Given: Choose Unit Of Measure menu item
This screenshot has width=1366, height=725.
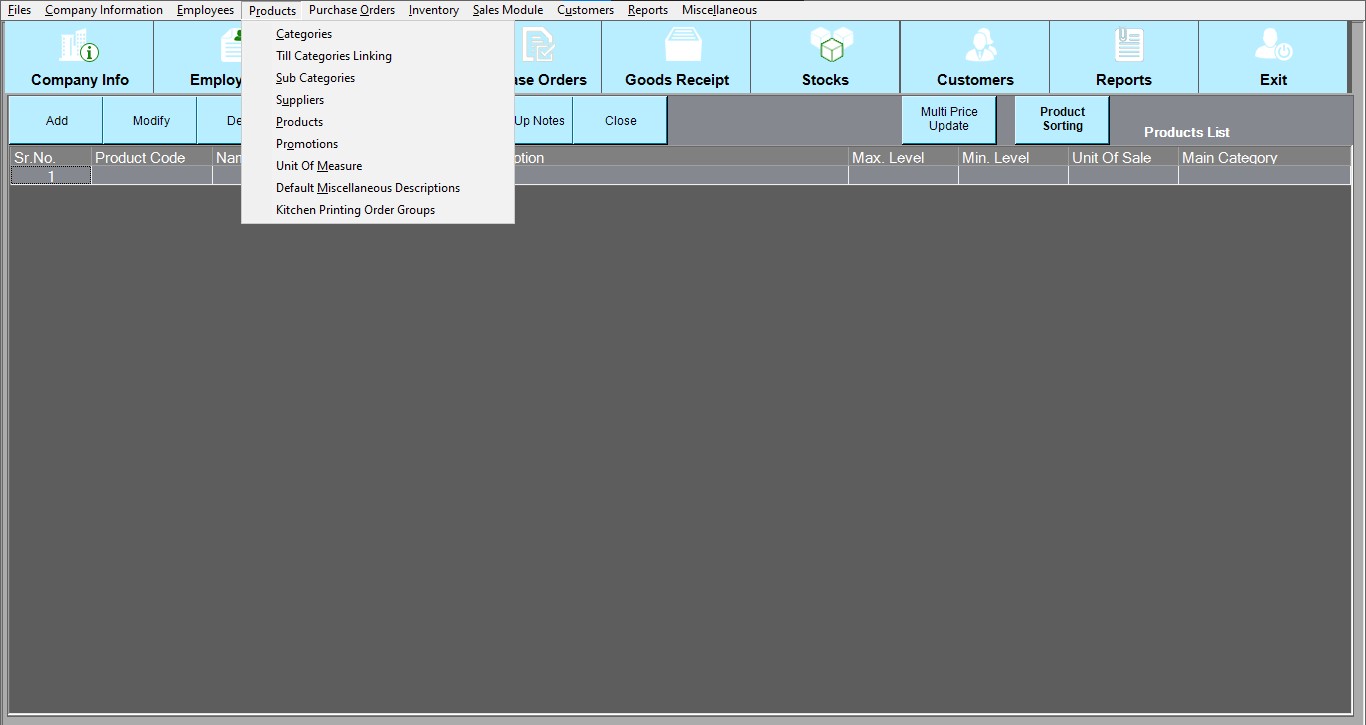Looking at the screenshot, I should 319,166.
